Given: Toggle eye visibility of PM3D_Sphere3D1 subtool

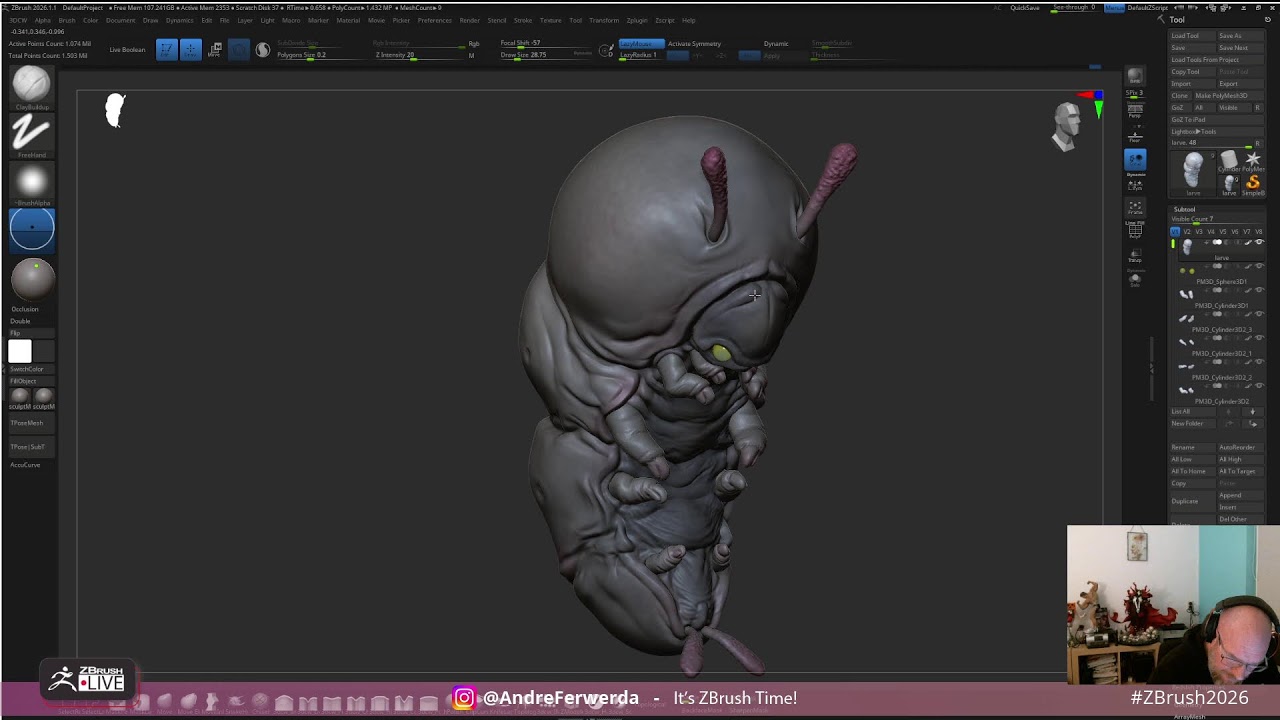Looking at the screenshot, I should (x=1259, y=266).
